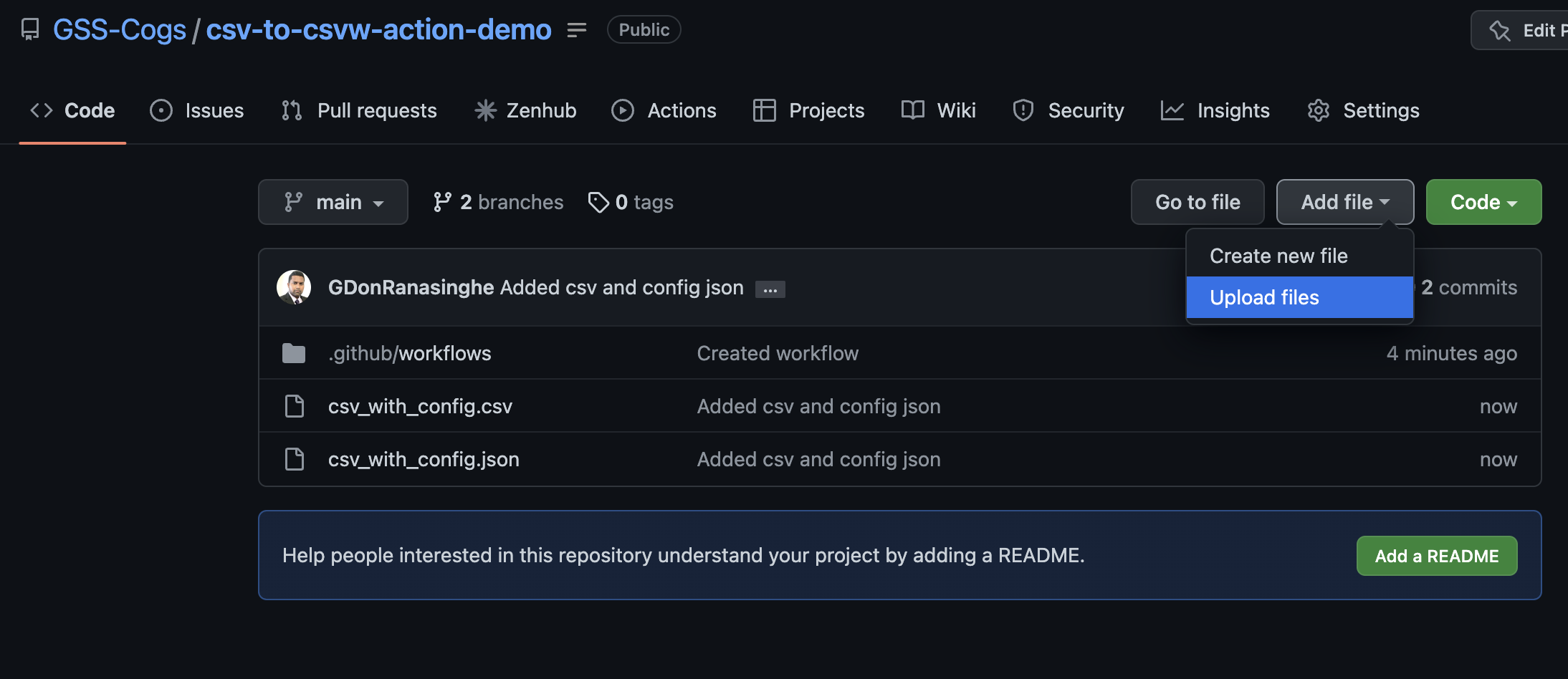Click the GDonRanasinghe avatar image
Image resolution: width=1568 pixels, height=679 pixels.
pos(294,287)
